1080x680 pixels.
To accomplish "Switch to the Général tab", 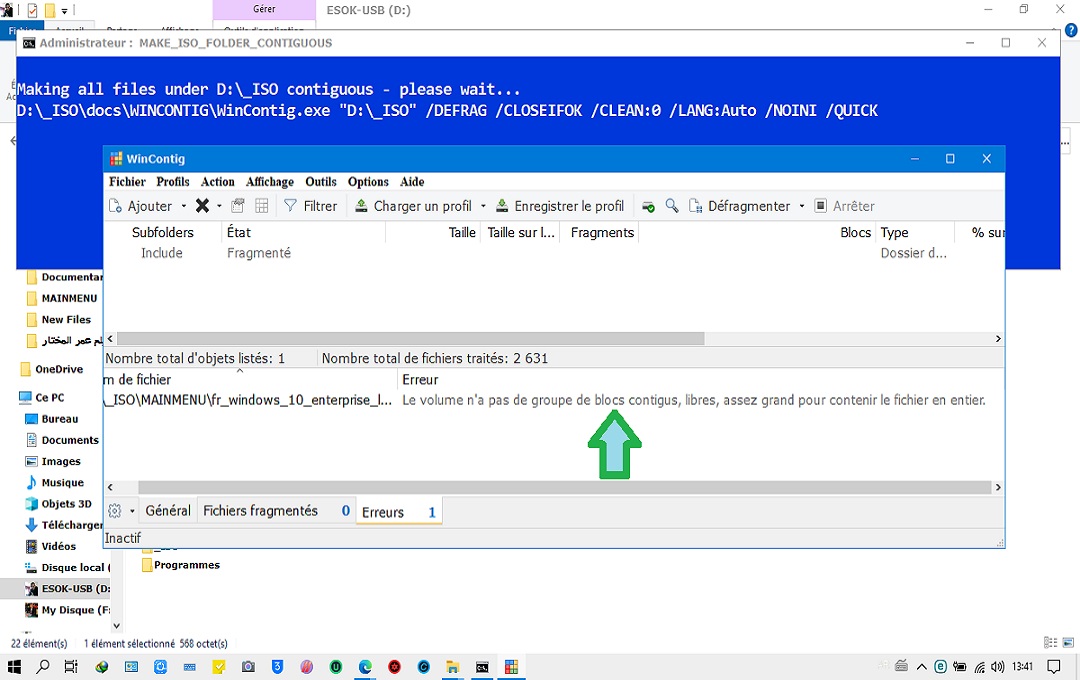I will coord(168,511).
